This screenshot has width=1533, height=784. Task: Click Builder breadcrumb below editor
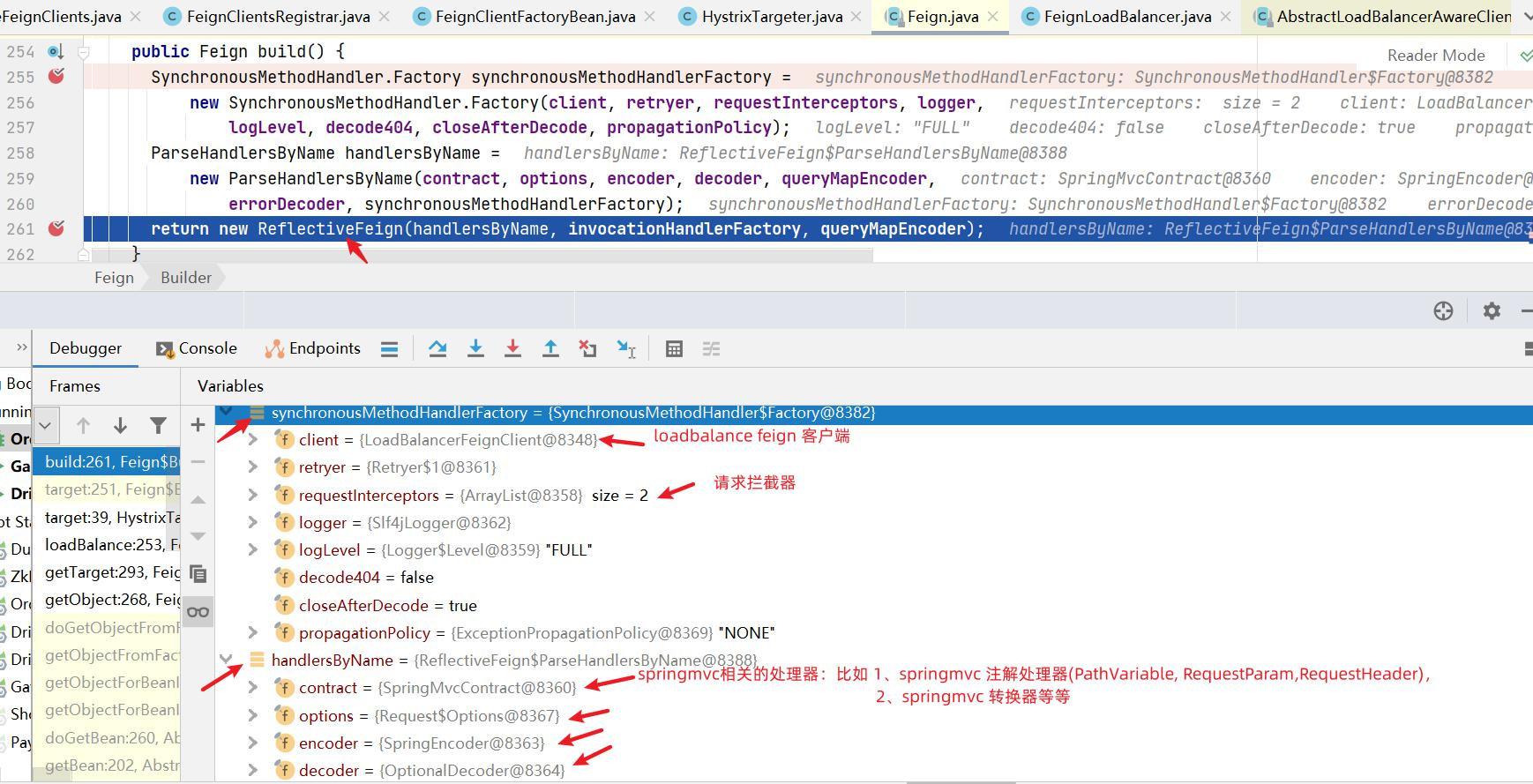[x=186, y=277]
